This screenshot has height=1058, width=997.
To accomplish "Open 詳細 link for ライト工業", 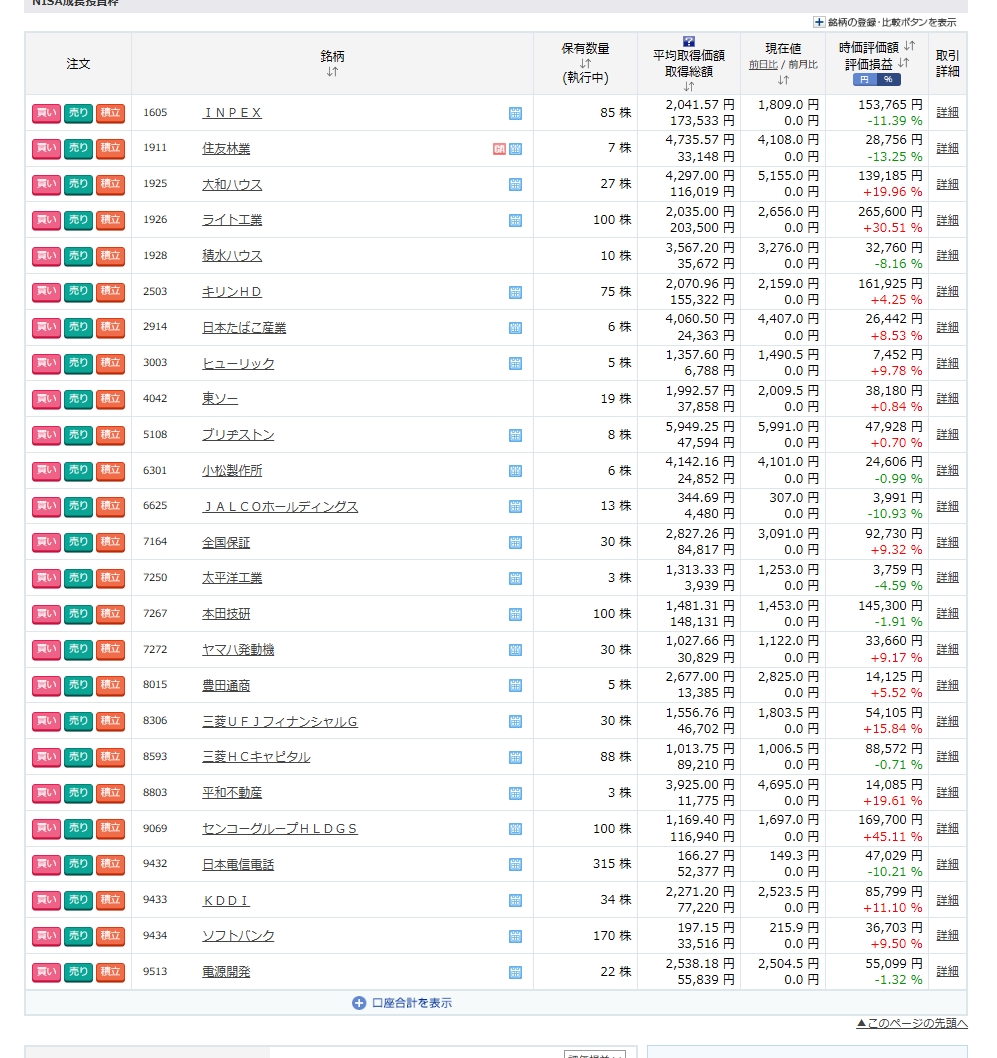I will [x=947, y=220].
